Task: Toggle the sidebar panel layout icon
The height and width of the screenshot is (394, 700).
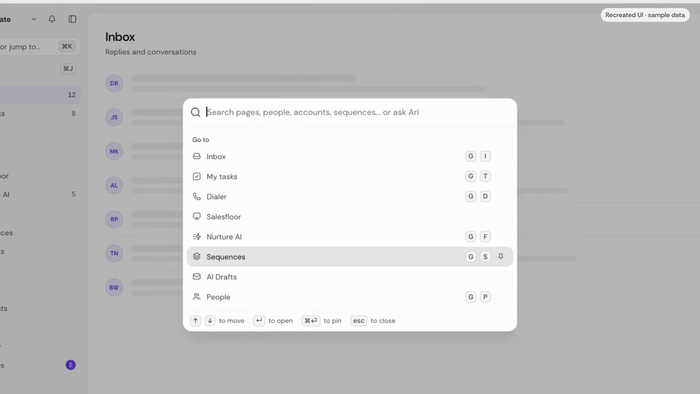Action: click(x=72, y=19)
